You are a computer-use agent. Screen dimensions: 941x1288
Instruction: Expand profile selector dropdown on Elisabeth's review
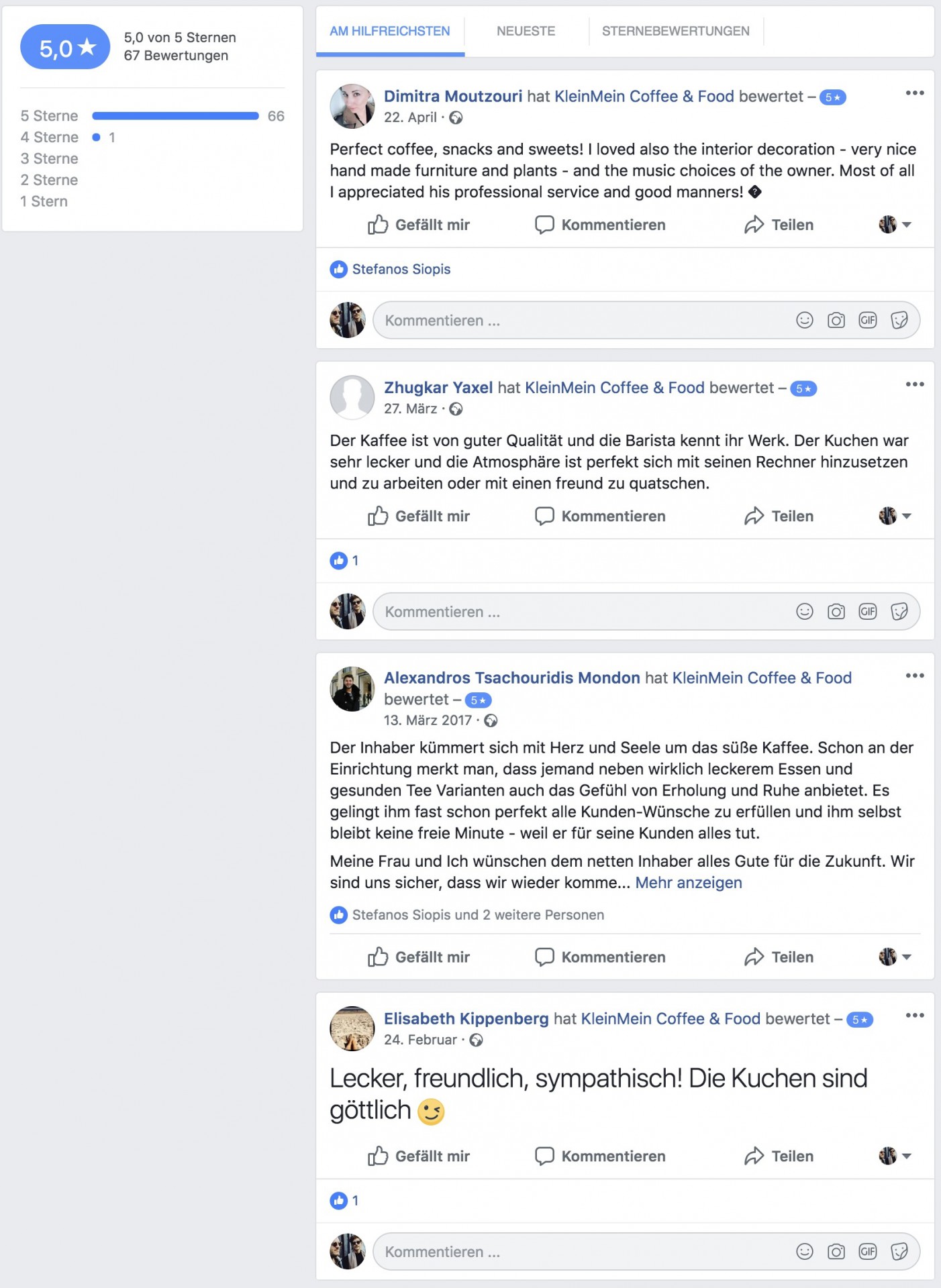(895, 1156)
